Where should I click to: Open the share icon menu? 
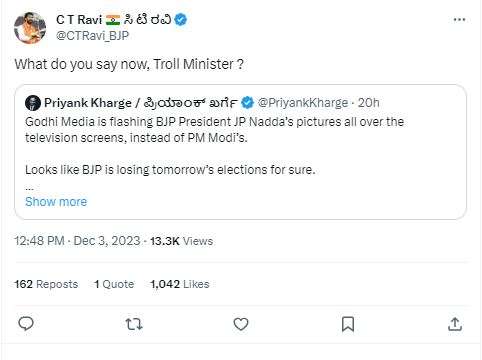pos(455,324)
